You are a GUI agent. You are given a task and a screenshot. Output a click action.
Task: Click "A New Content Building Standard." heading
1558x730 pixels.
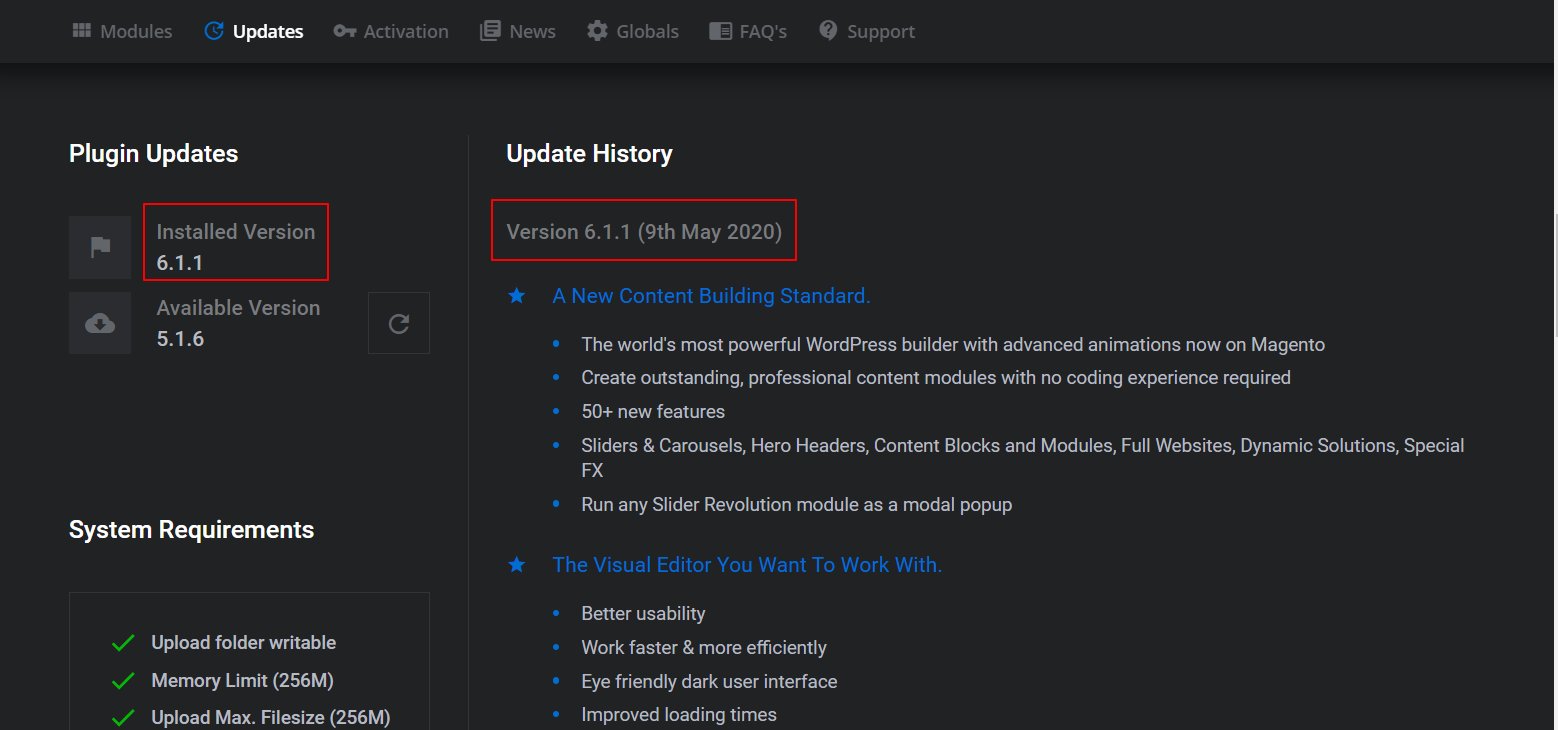click(711, 296)
